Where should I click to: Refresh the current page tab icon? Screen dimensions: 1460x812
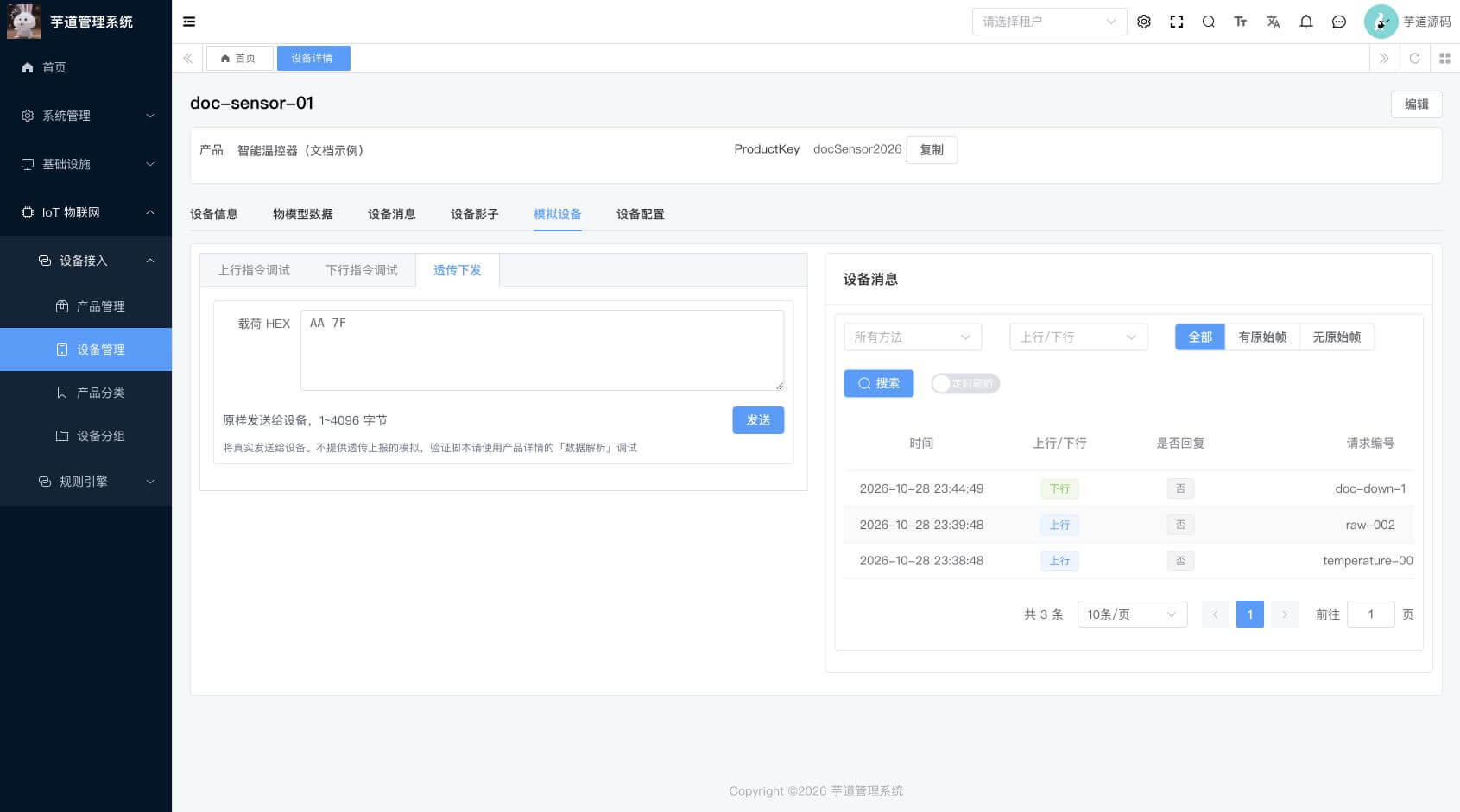(1414, 58)
